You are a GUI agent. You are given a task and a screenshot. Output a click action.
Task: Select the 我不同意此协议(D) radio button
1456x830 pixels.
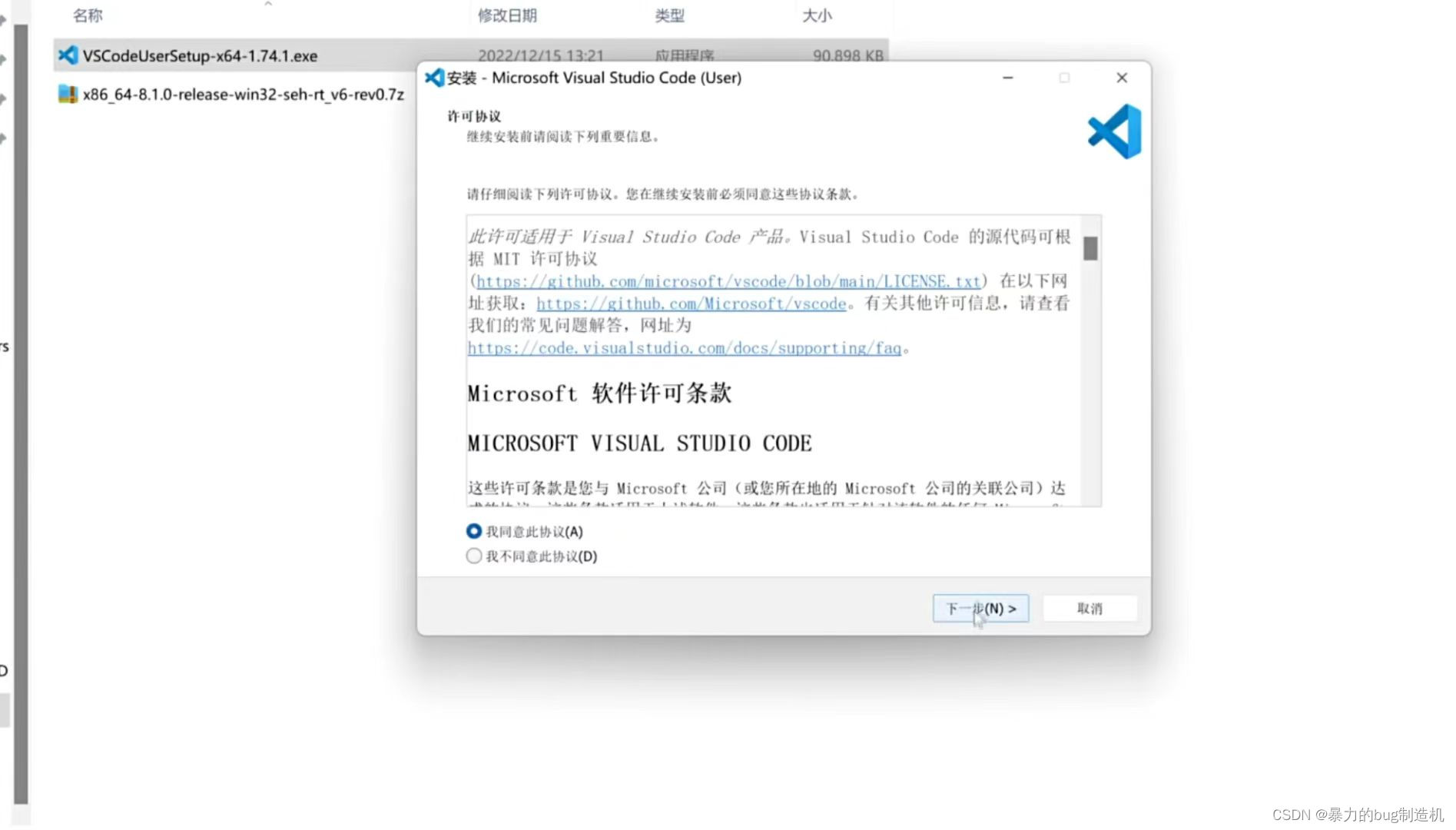(x=474, y=556)
